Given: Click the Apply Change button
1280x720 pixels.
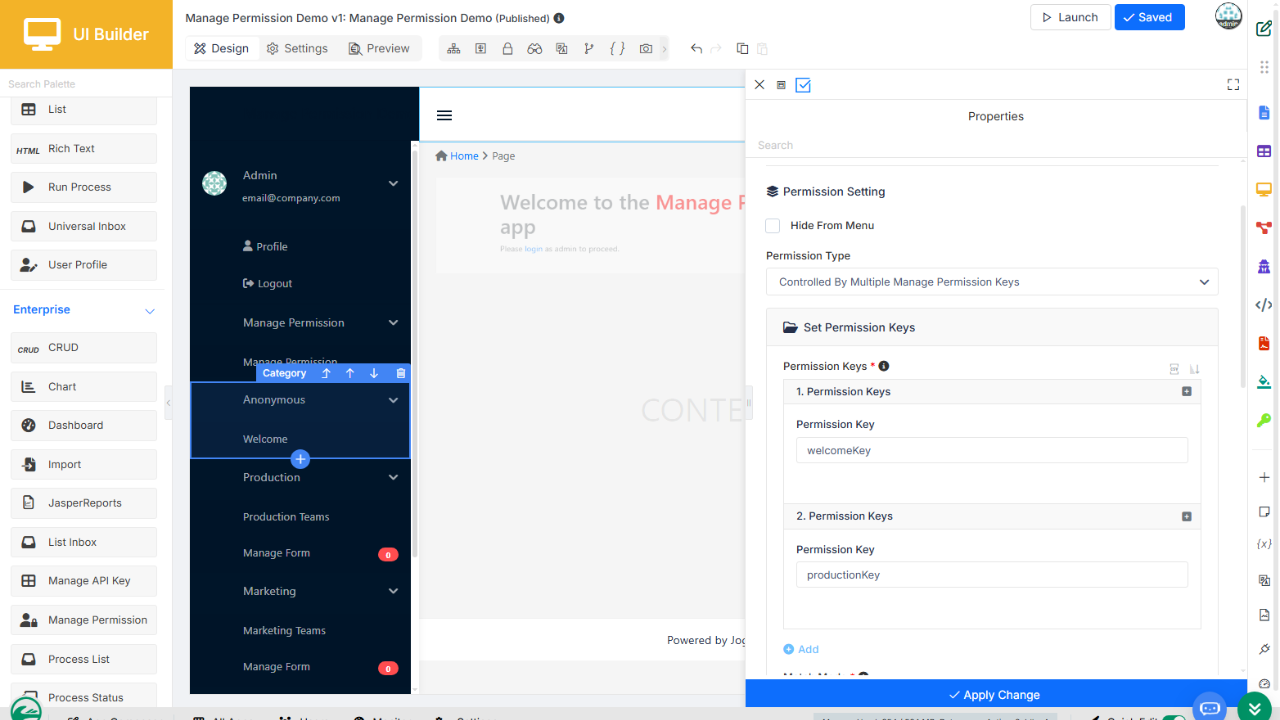Looking at the screenshot, I should point(995,694).
